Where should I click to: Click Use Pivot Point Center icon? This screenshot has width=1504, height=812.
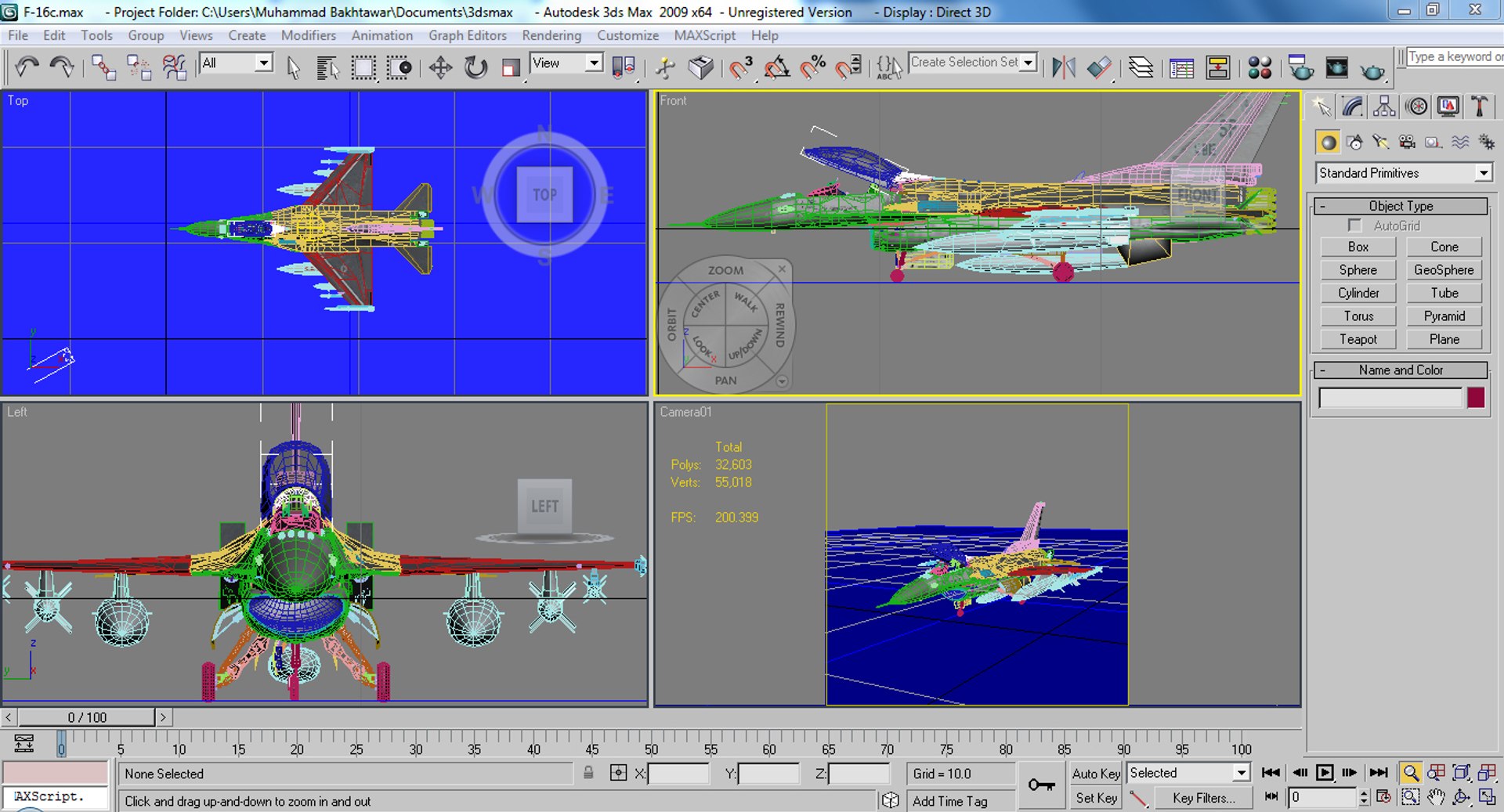624,68
